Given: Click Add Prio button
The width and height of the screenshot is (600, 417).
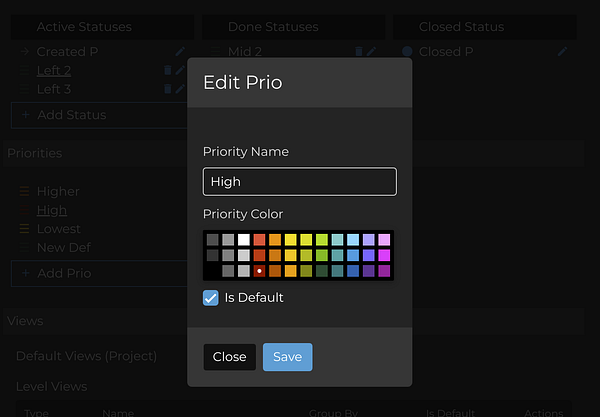Looking at the screenshot, I should coord(64,273).
